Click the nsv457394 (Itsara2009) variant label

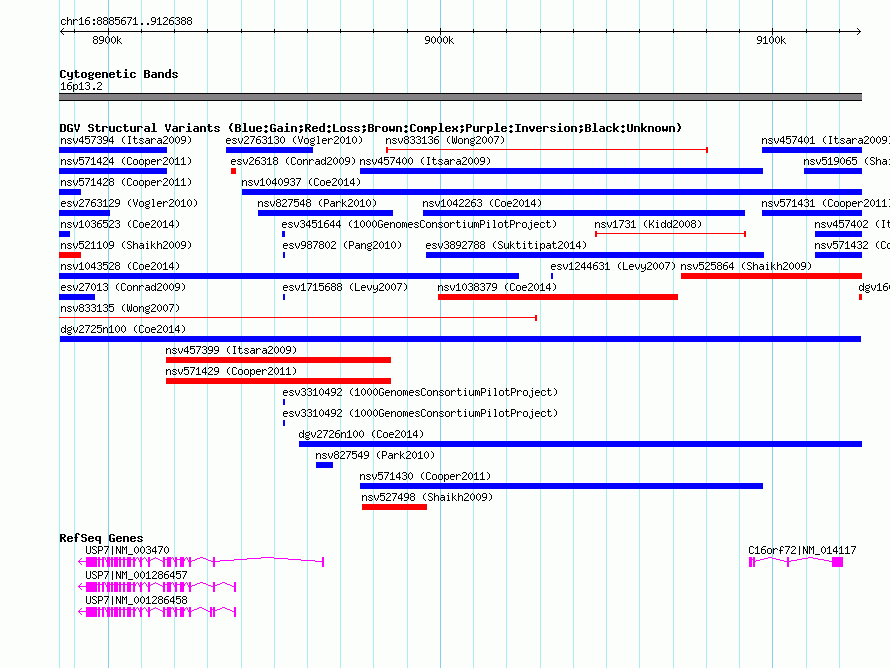click(126, 140)
